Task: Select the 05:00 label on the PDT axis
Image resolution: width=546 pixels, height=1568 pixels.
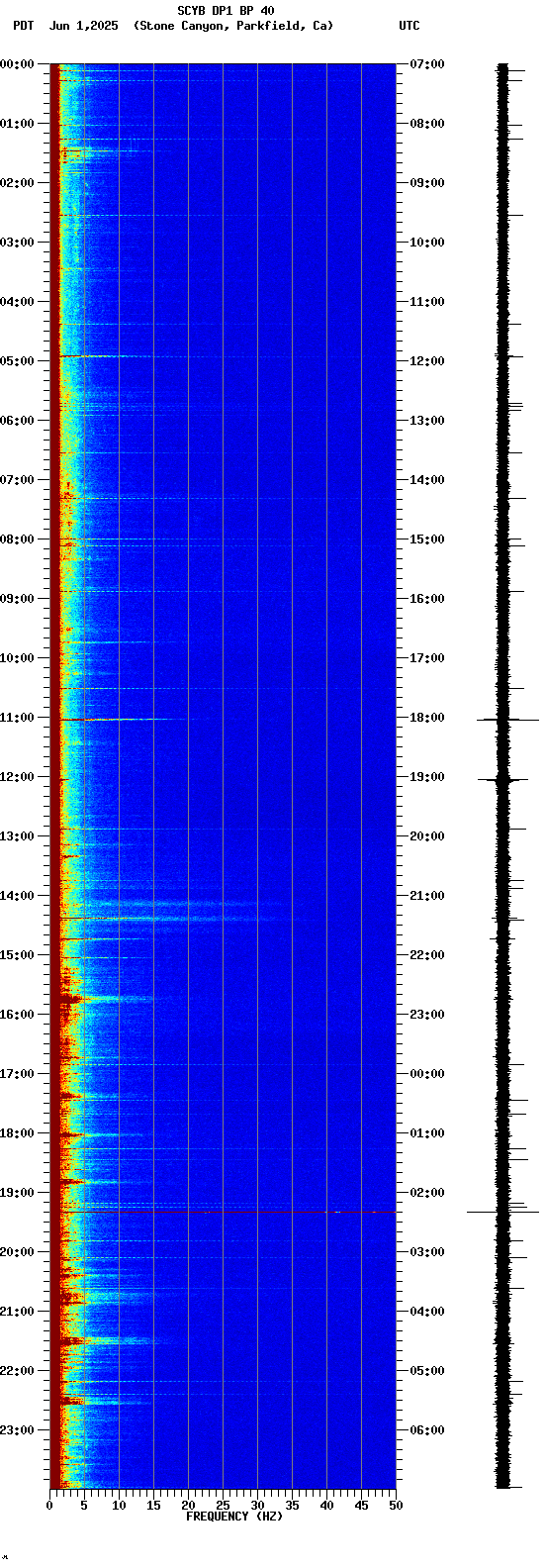Action: 16,361
